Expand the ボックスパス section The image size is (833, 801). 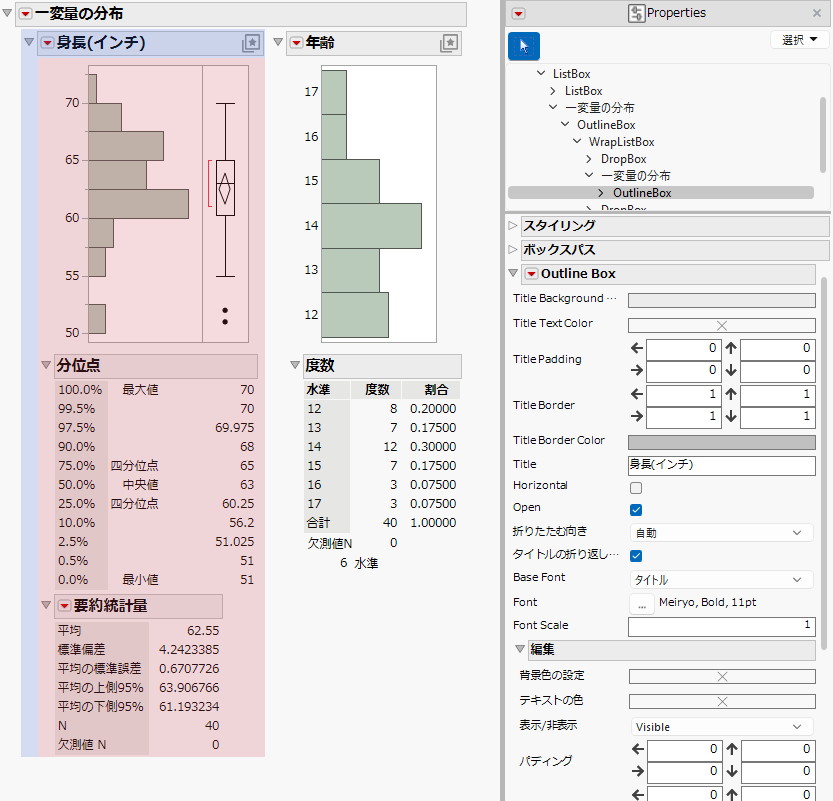pos(513,249)
